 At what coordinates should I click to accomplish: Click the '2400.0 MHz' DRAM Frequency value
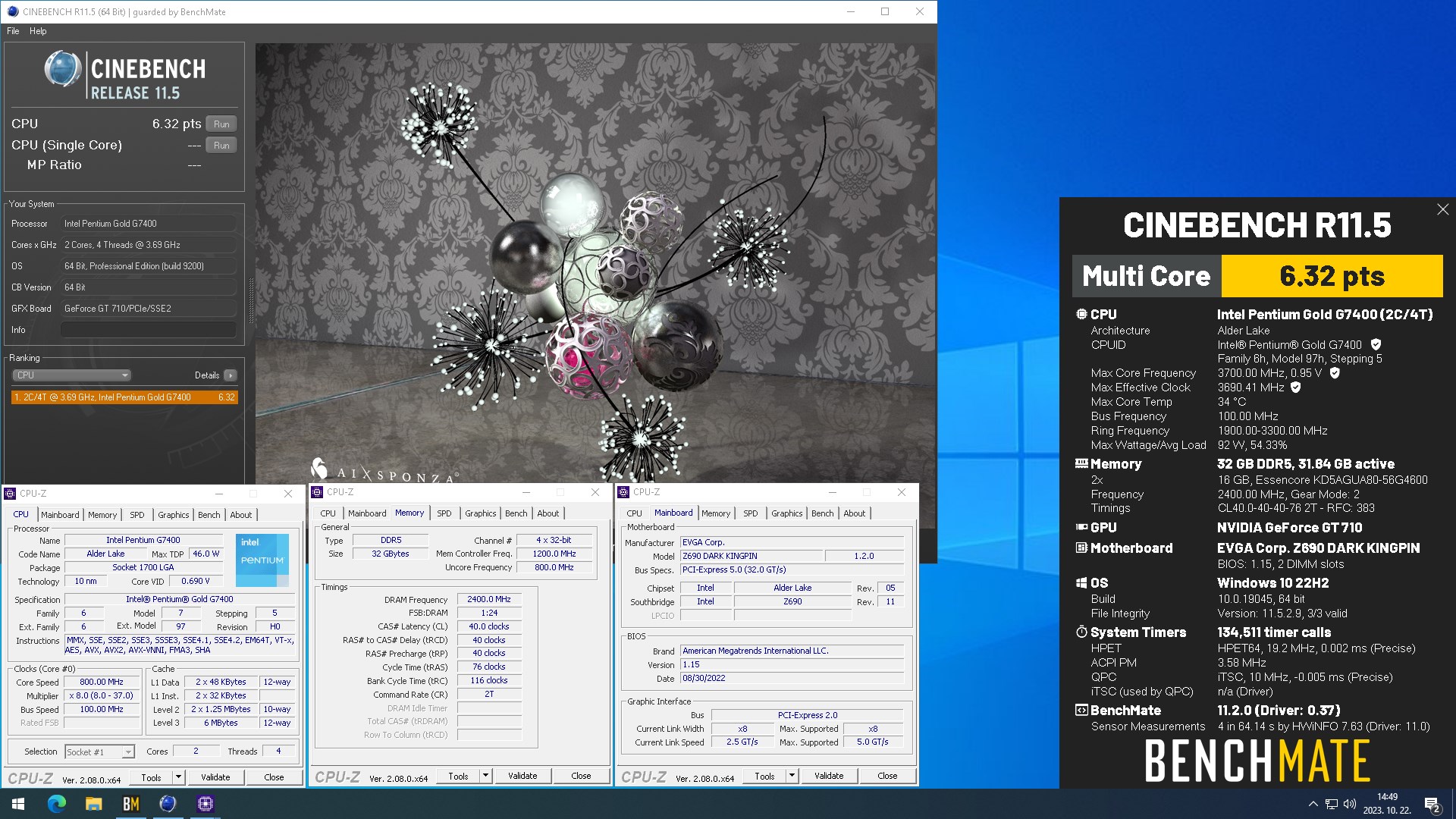pos(489,599)
